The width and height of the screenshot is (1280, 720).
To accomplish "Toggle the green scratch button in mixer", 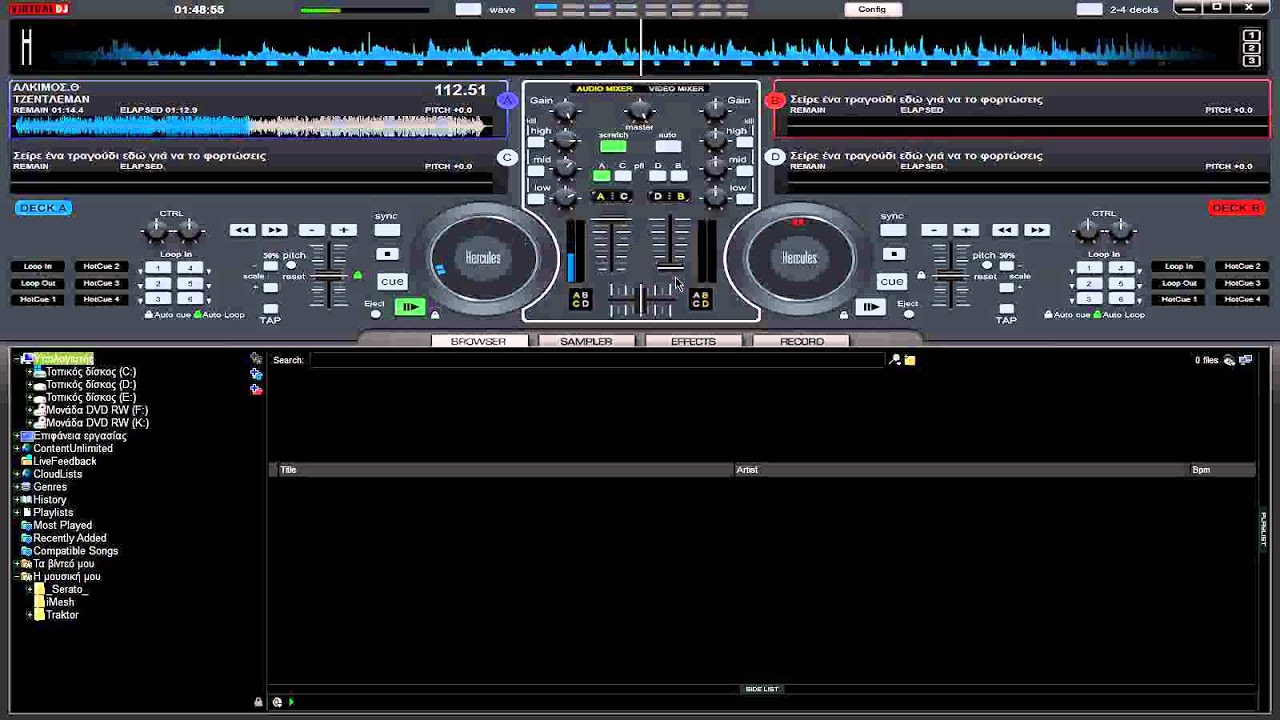I will pos(613,147).
